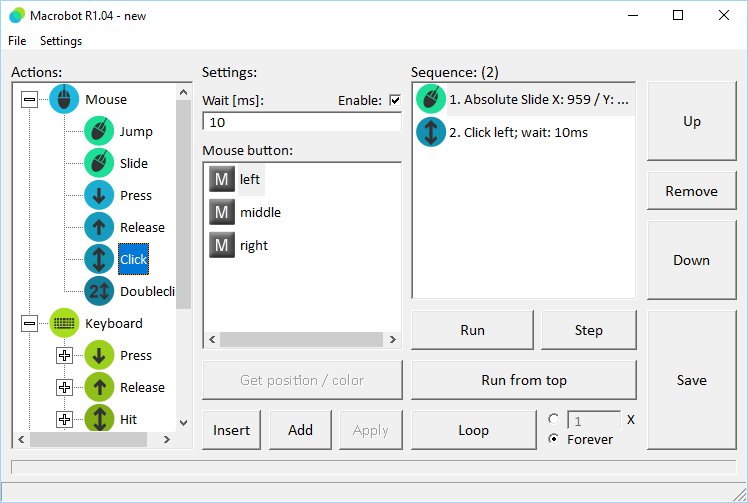Collapse the Mouse tree node
The height and width of the screenshot is (503, 748).
(x=29, y=99)
